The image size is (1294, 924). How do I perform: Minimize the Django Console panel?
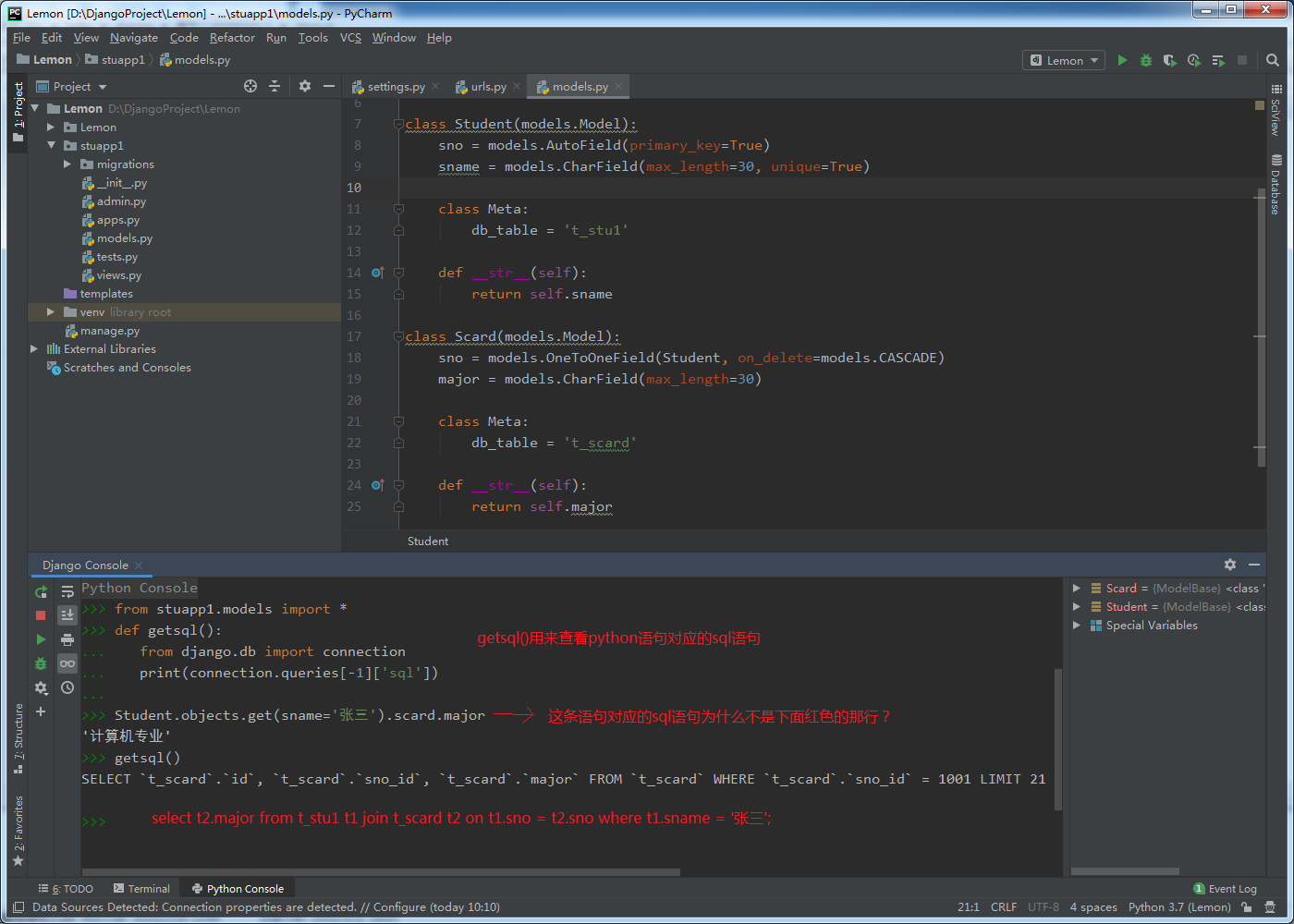point(1254,565)
